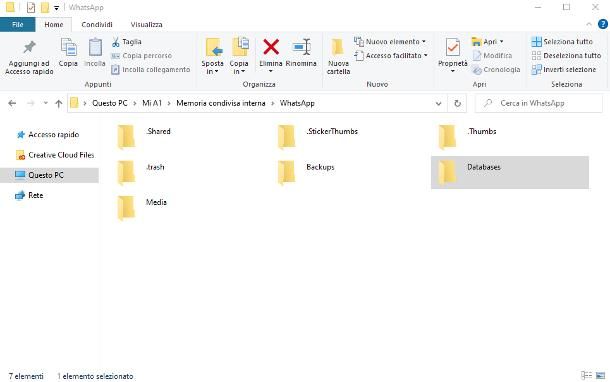Image resolution: width=610 pixels, height=382 pixels.
Task: Click Seleziona tutto
Action: (x=562, y=41)
